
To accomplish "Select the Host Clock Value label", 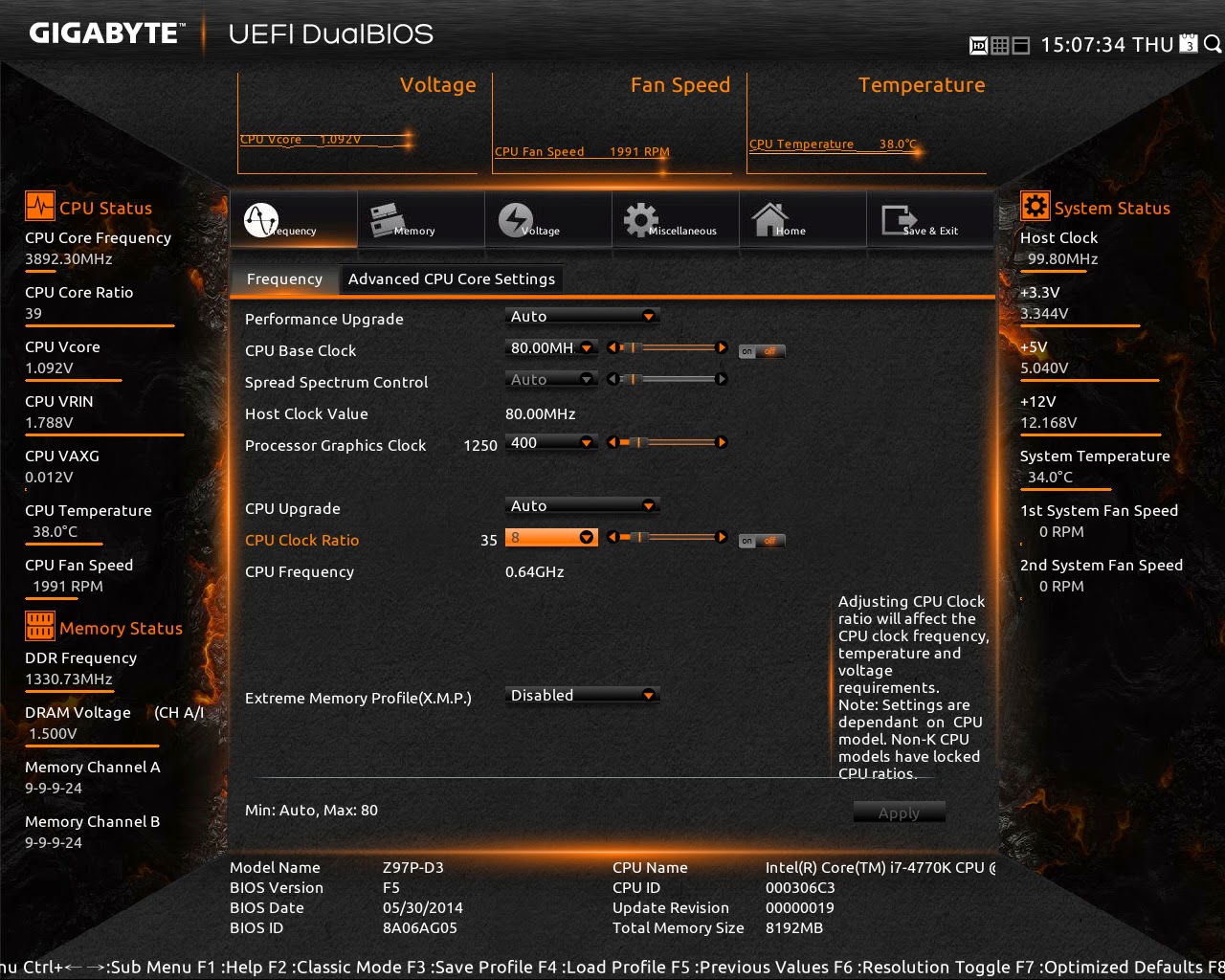I will tap(306, 414).
